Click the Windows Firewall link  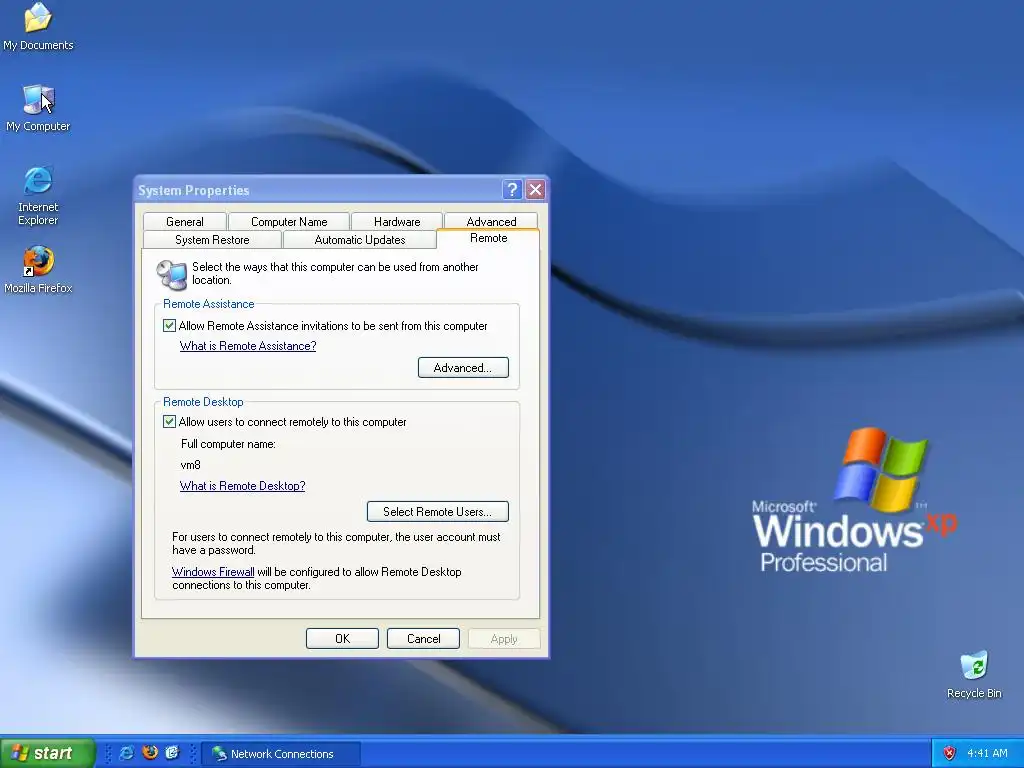point(213,572)
